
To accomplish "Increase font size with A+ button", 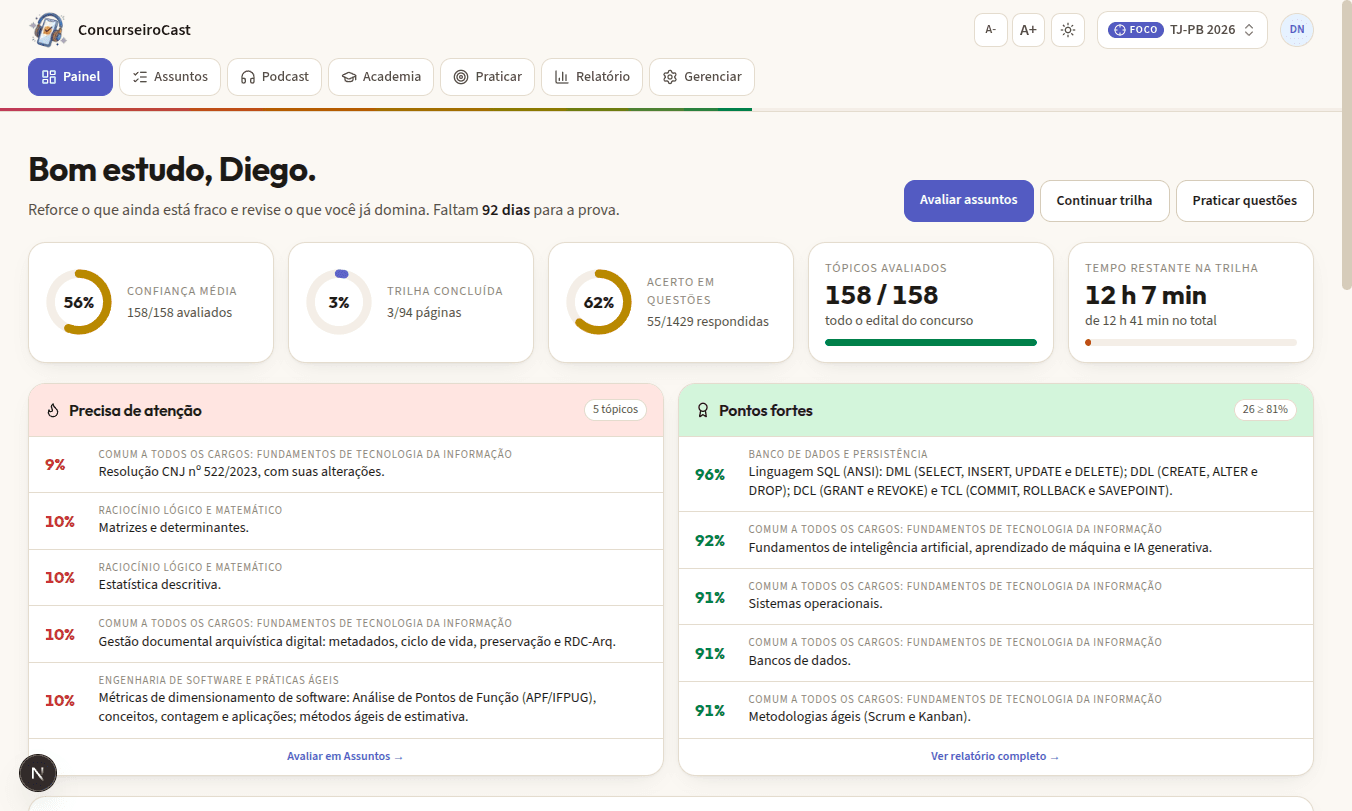I will [x=1028, y=30].
